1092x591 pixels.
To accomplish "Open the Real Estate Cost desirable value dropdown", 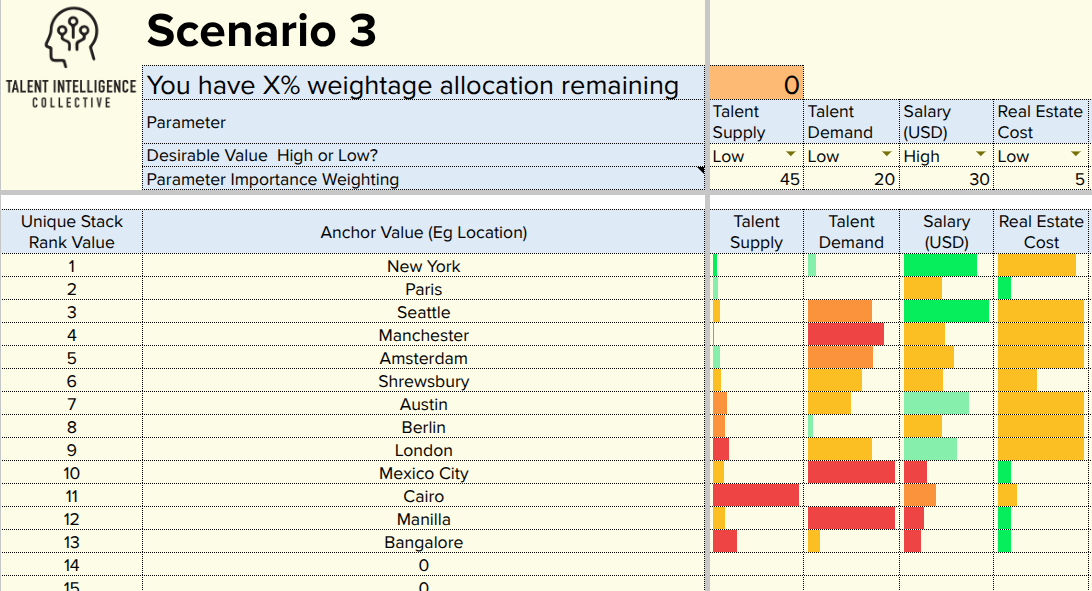I will (1075, 156).
